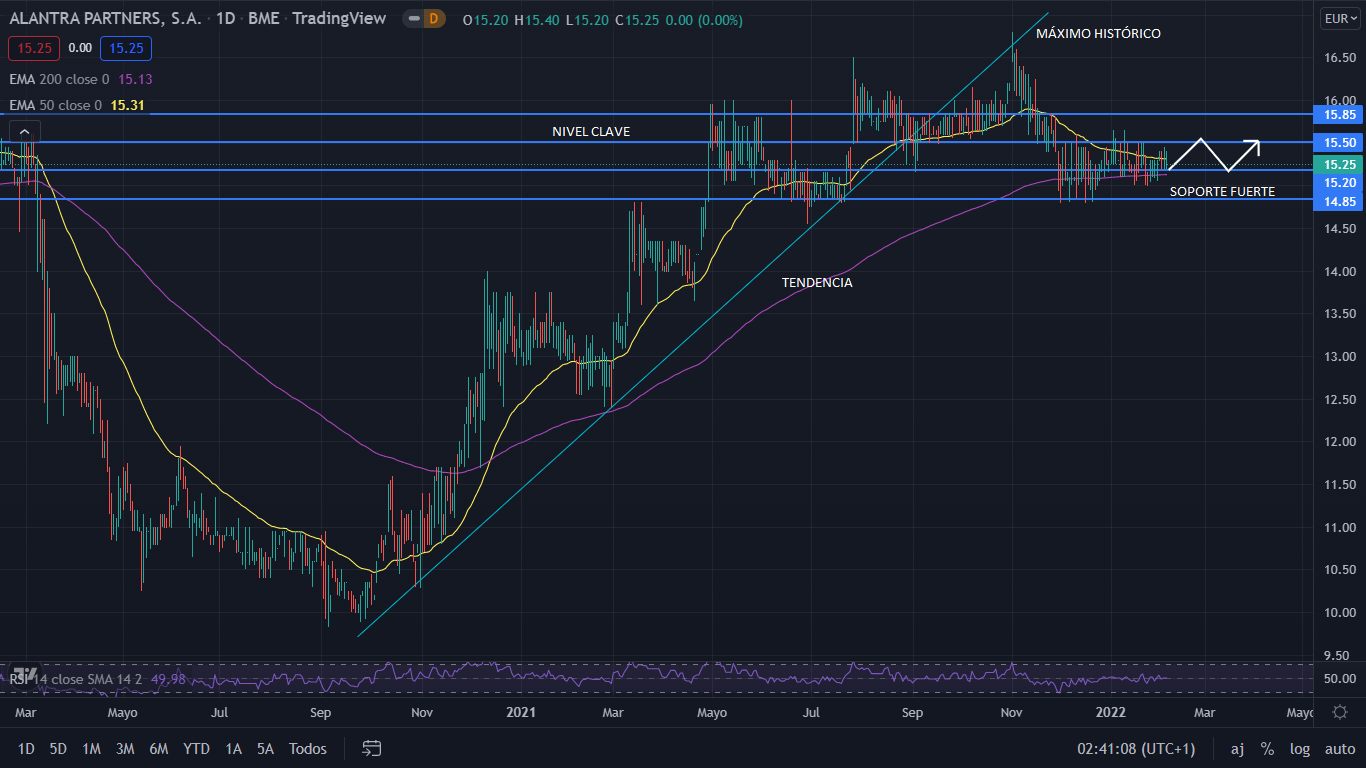Collapse the indicator legend chevron
The height and width of the screenshot is (768, 1366).
point(25,130)
